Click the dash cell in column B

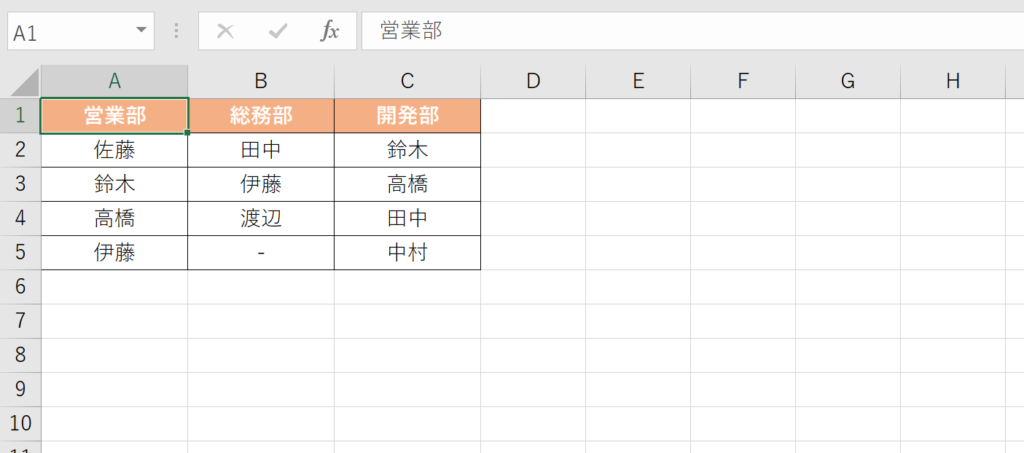[x=261, y=253]
